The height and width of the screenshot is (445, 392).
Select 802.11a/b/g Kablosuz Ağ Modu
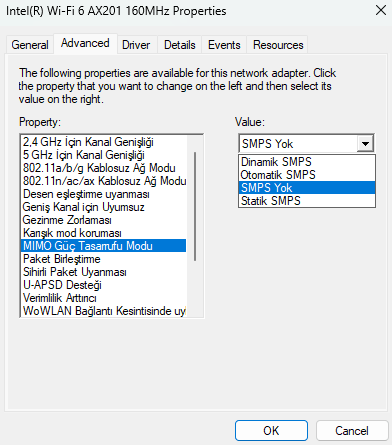tap(104, 168)
